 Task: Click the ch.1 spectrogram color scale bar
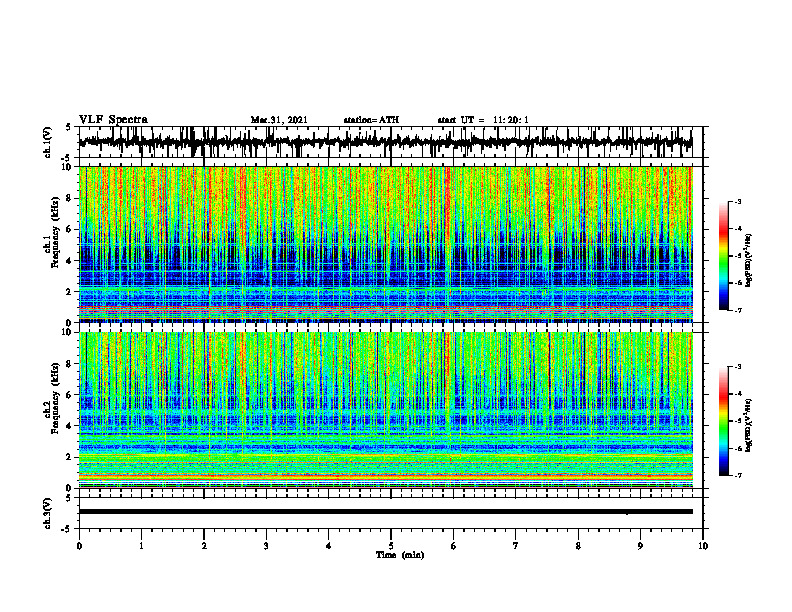pos(723,255)
